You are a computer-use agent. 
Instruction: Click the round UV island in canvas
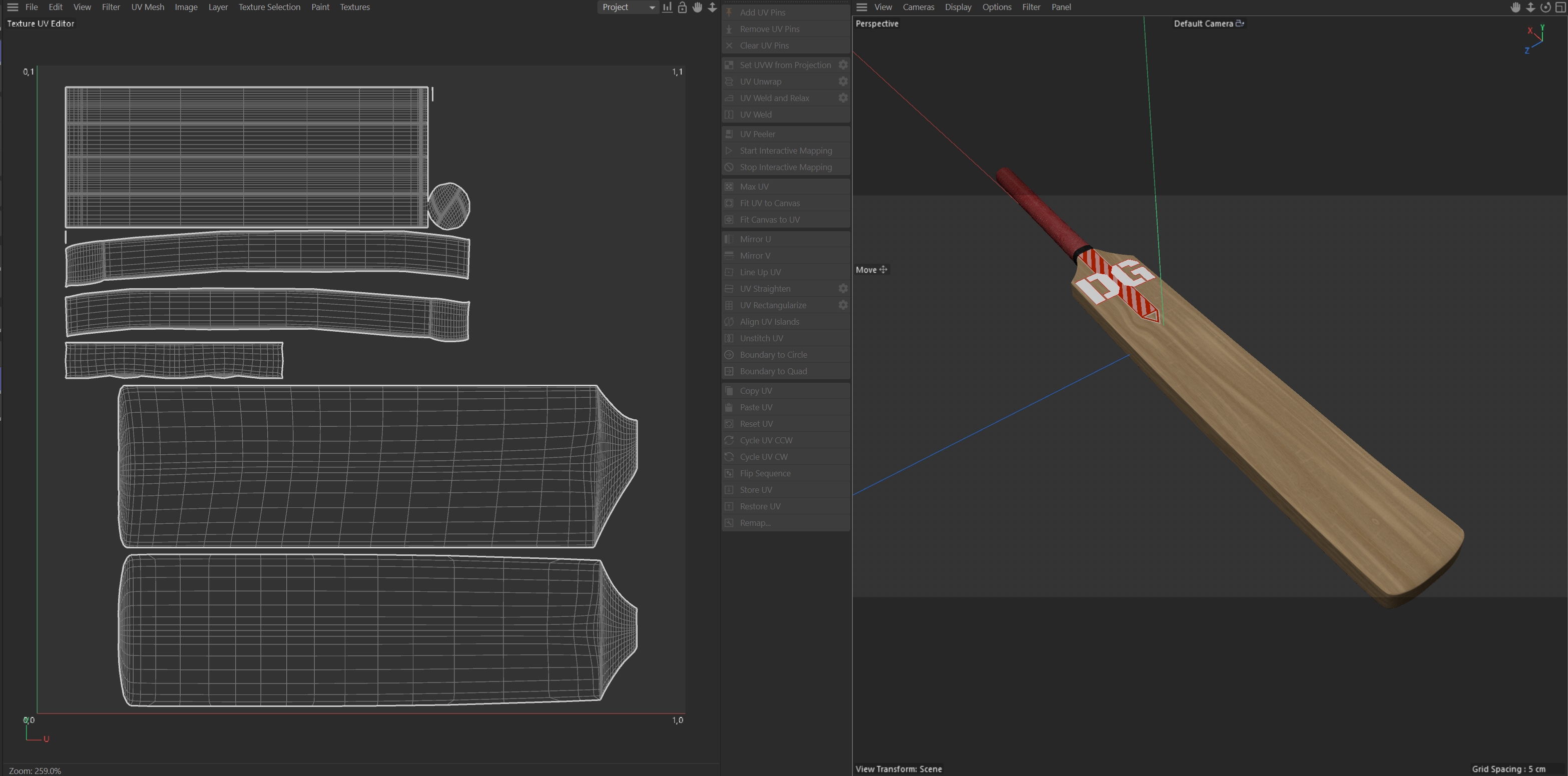click(449, 206)
